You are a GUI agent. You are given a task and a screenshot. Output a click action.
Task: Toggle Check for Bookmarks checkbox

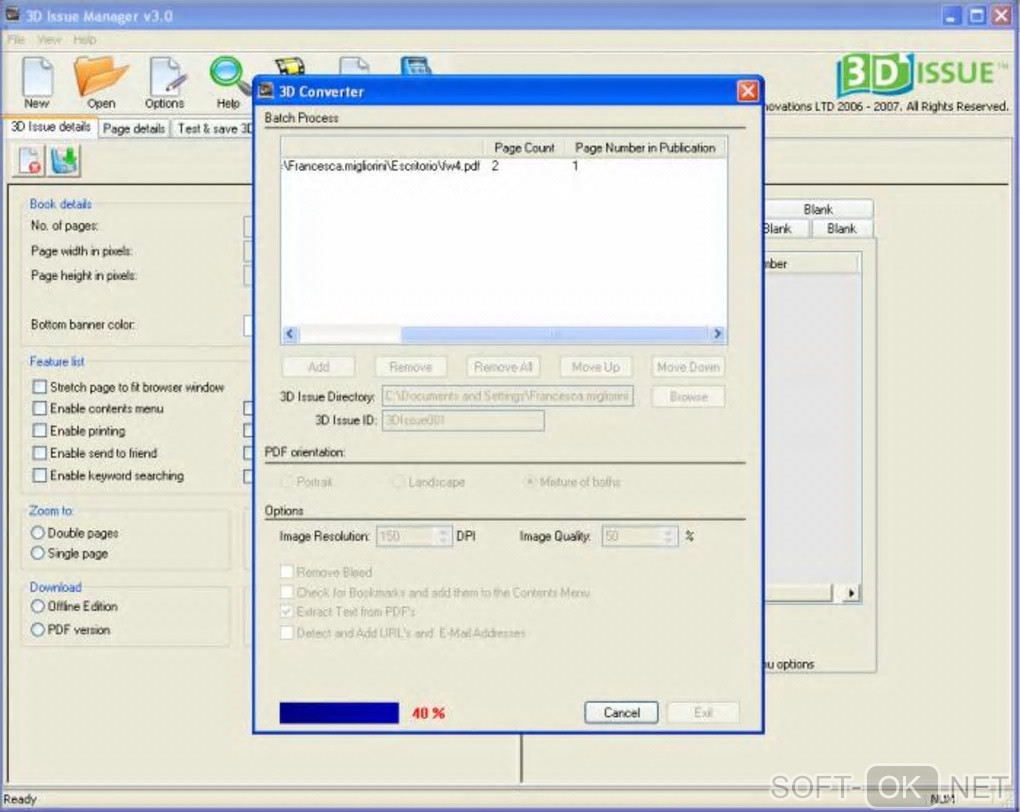[286, 592]
